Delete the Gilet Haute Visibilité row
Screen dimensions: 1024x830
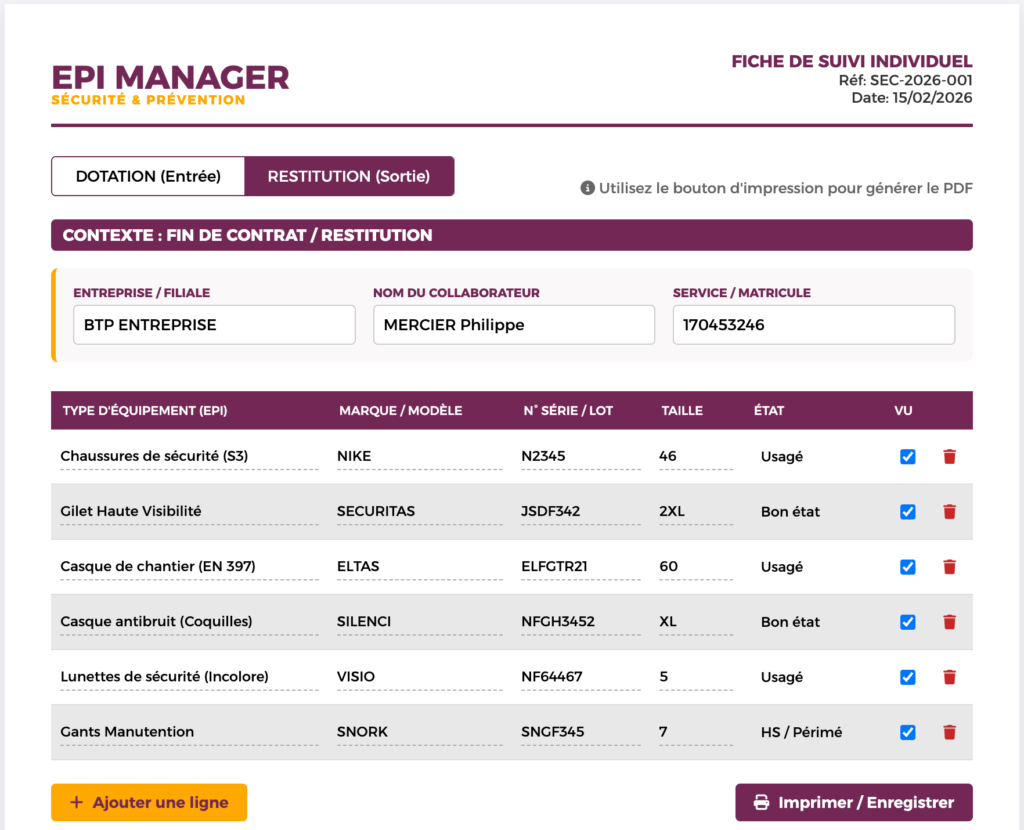point(949,512)
